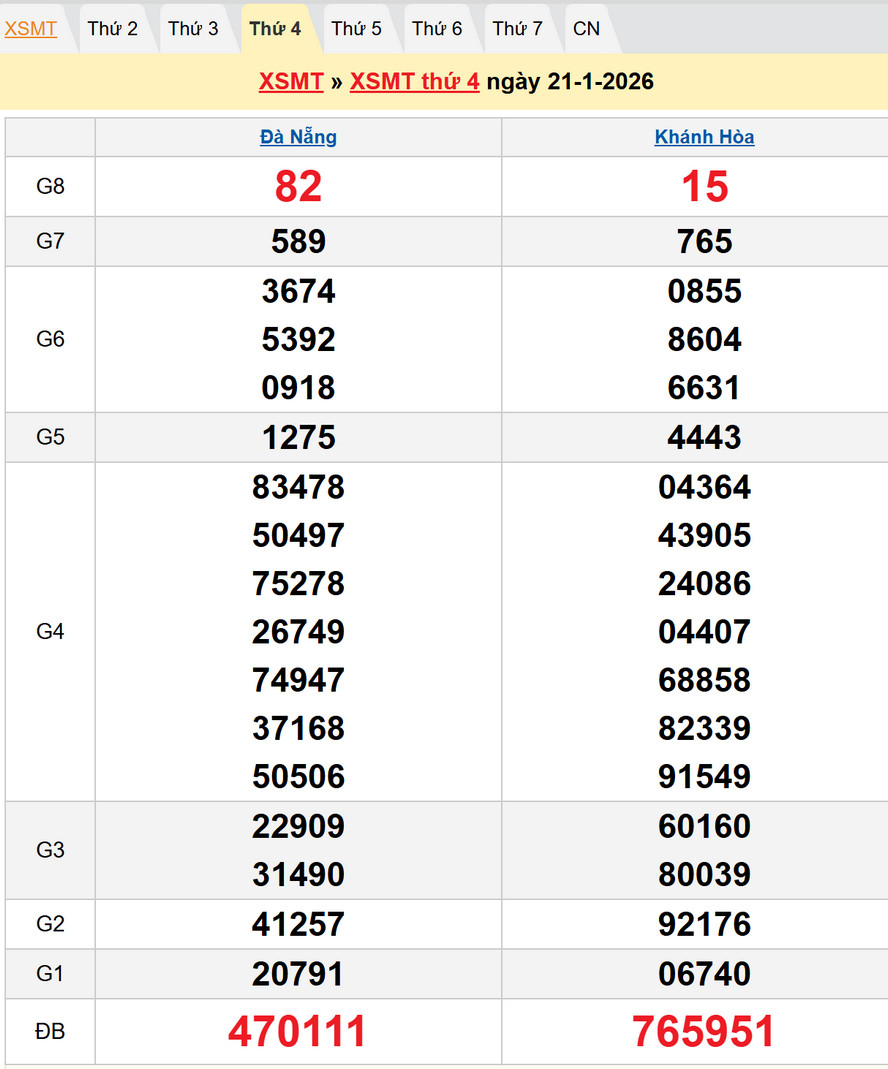This screenshot has height=1069, width=888.
Task: Go to the Thứ 5 tab
Action: (x=356, y=29)
